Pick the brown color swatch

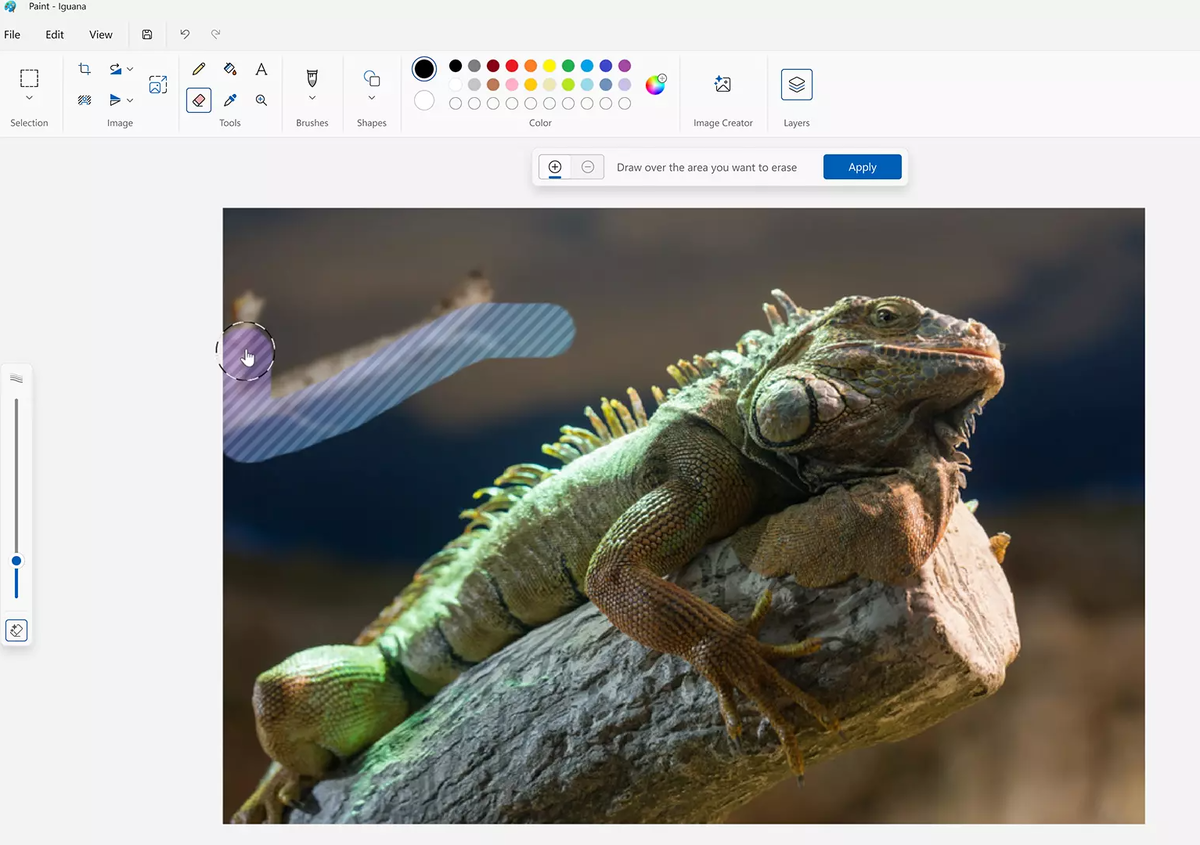pos(493,85)
